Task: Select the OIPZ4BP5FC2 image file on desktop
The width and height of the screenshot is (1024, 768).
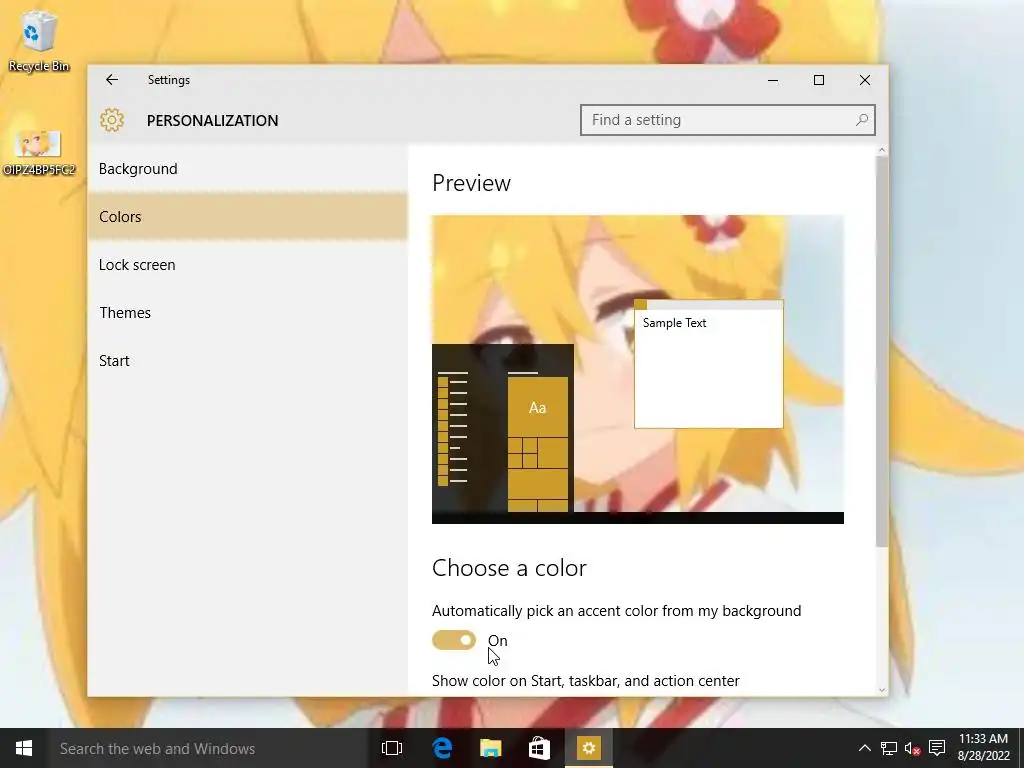Action: pyautogui.click(x=39, y=153)
